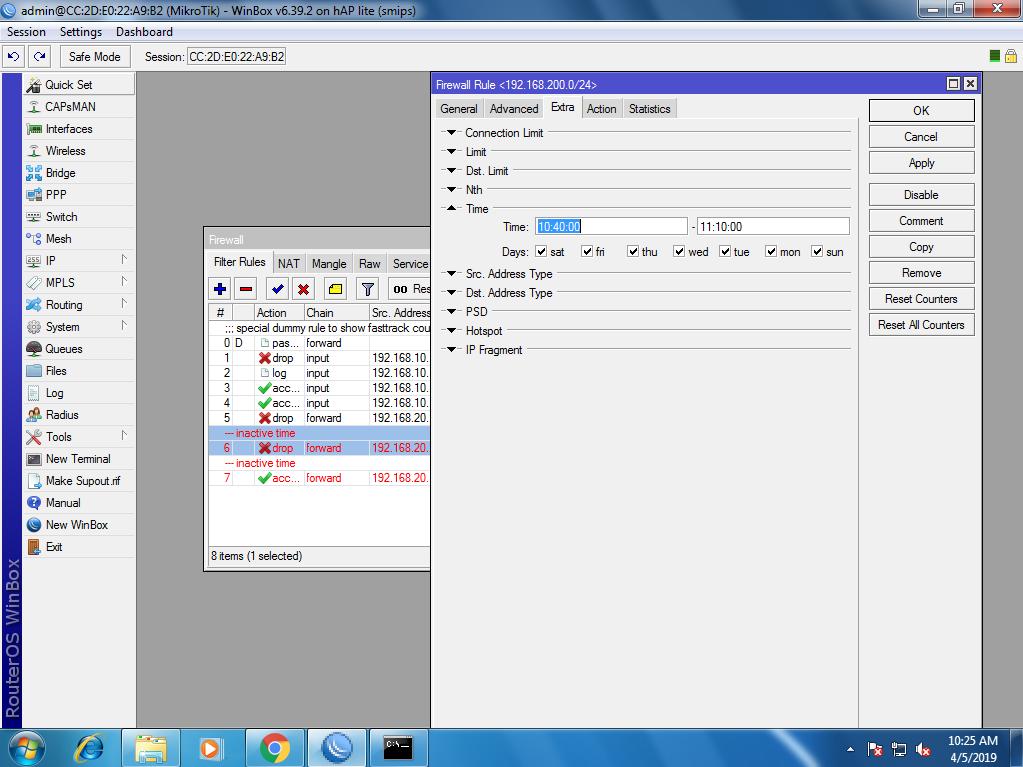The height and width of the screenshot is (767, 1023).
Task: Open the NAT tab in Firewall window
Action: pyautogui.click(x=288, y=263)
